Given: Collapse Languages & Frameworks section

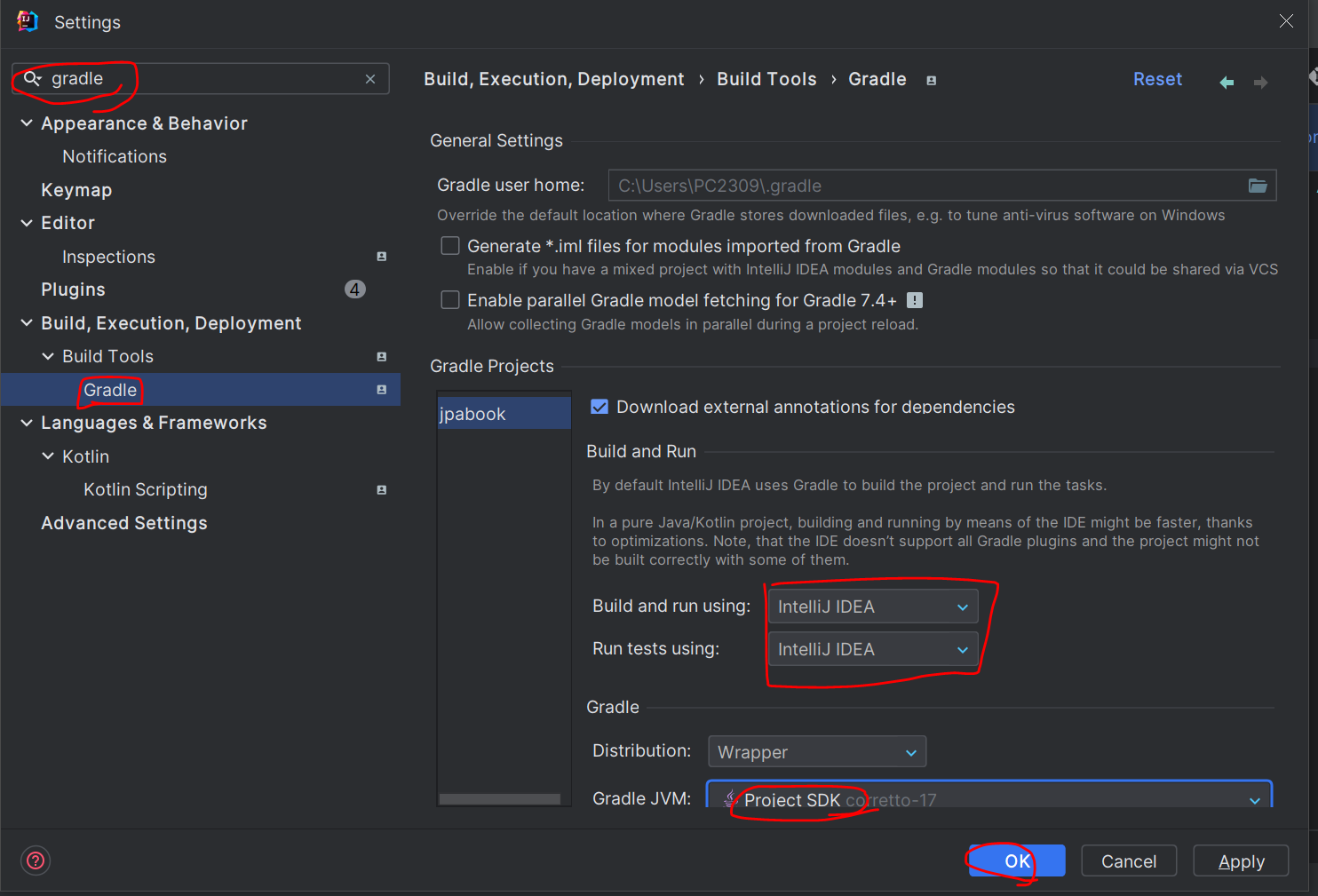Looking at the screenshot, I should tap(27, 423).
